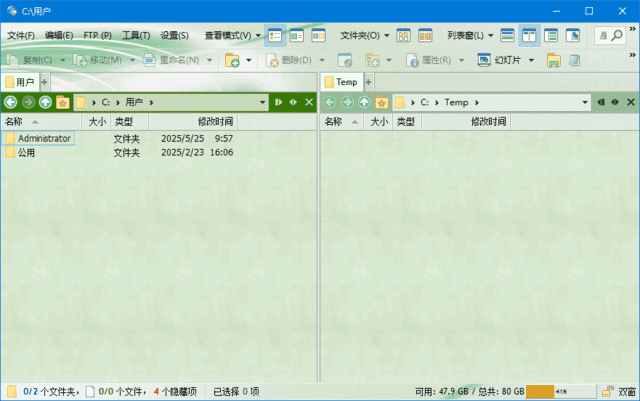This screenshot has height=401, width=640.
Task: Open the 工具(T) menu
Action: 136,36
